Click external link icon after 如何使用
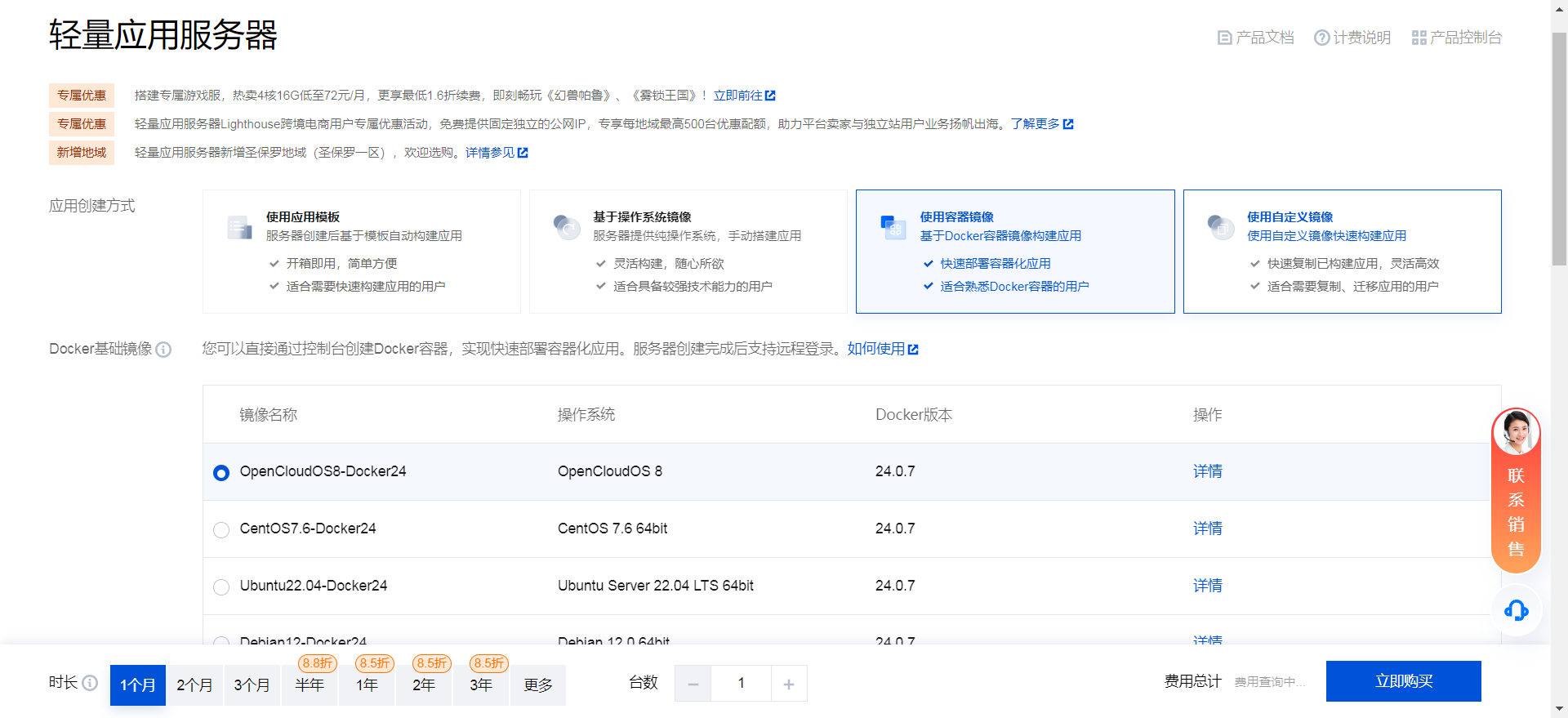The height and width of the screenshot is (718, 1568). [x=913, y=350]
